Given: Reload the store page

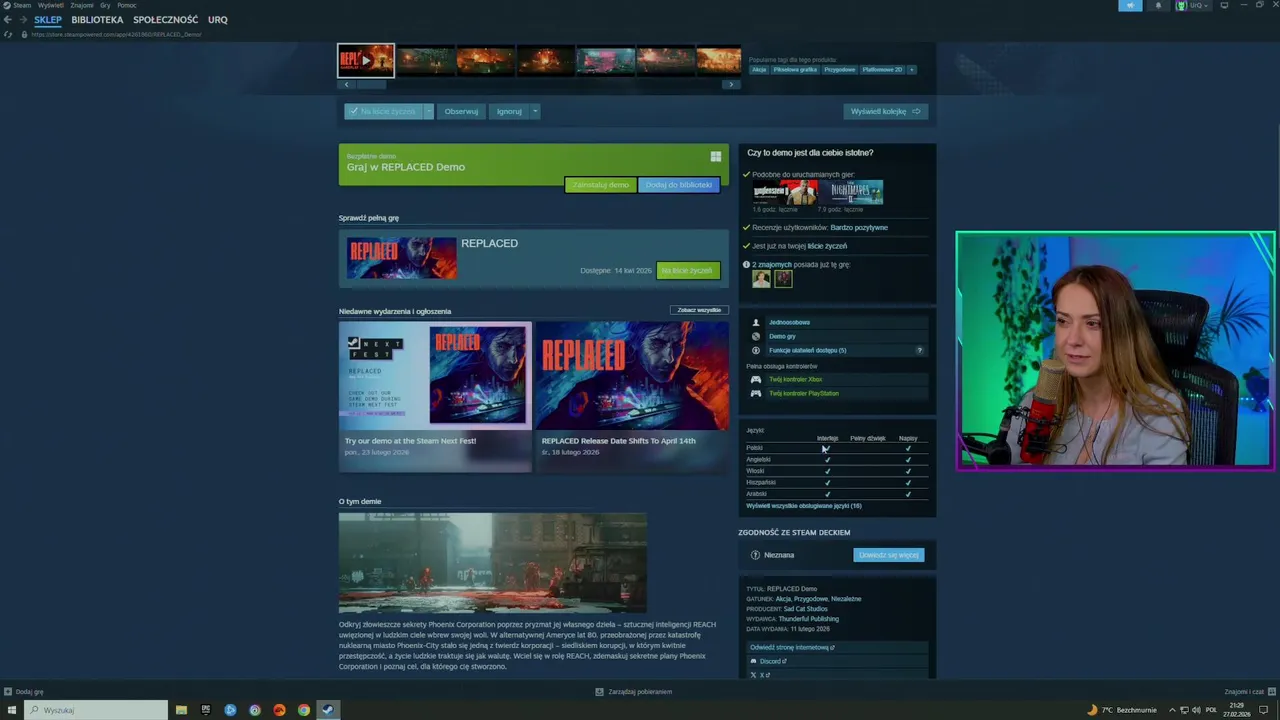Looking at the screenshot, I should point(9,34).
